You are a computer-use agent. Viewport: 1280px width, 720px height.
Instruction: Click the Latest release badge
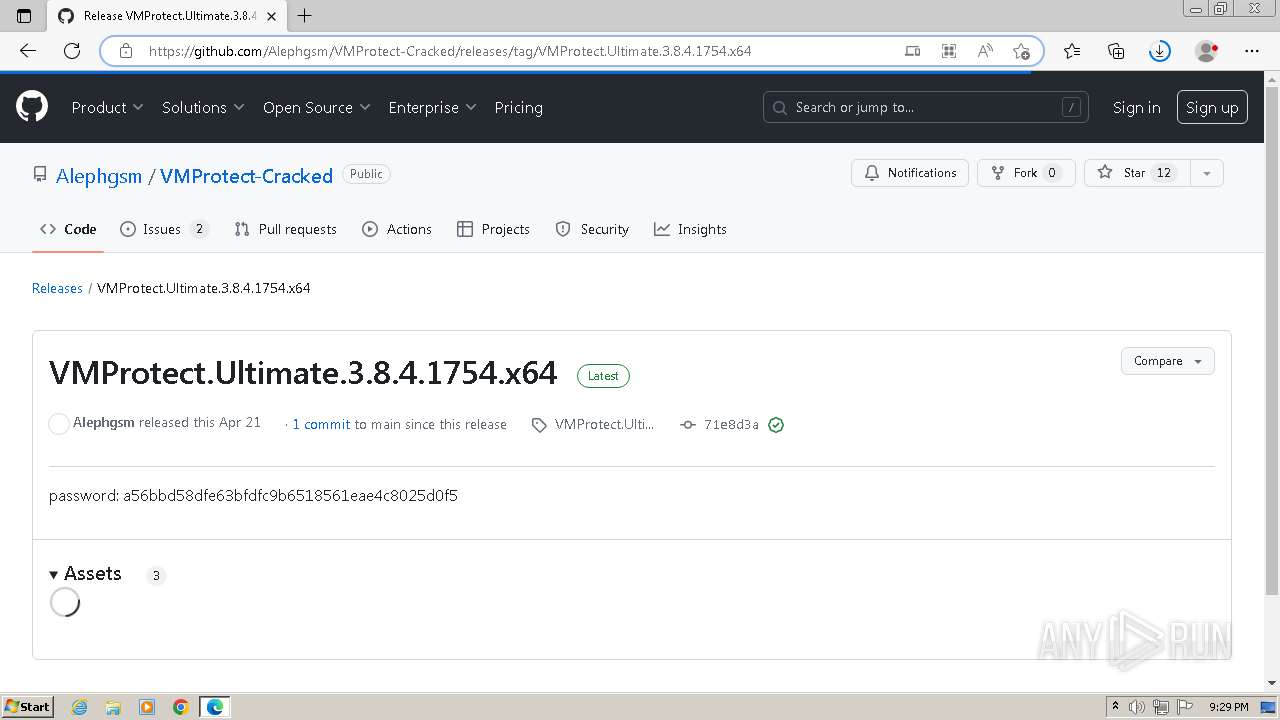click(x=603, y=376)
